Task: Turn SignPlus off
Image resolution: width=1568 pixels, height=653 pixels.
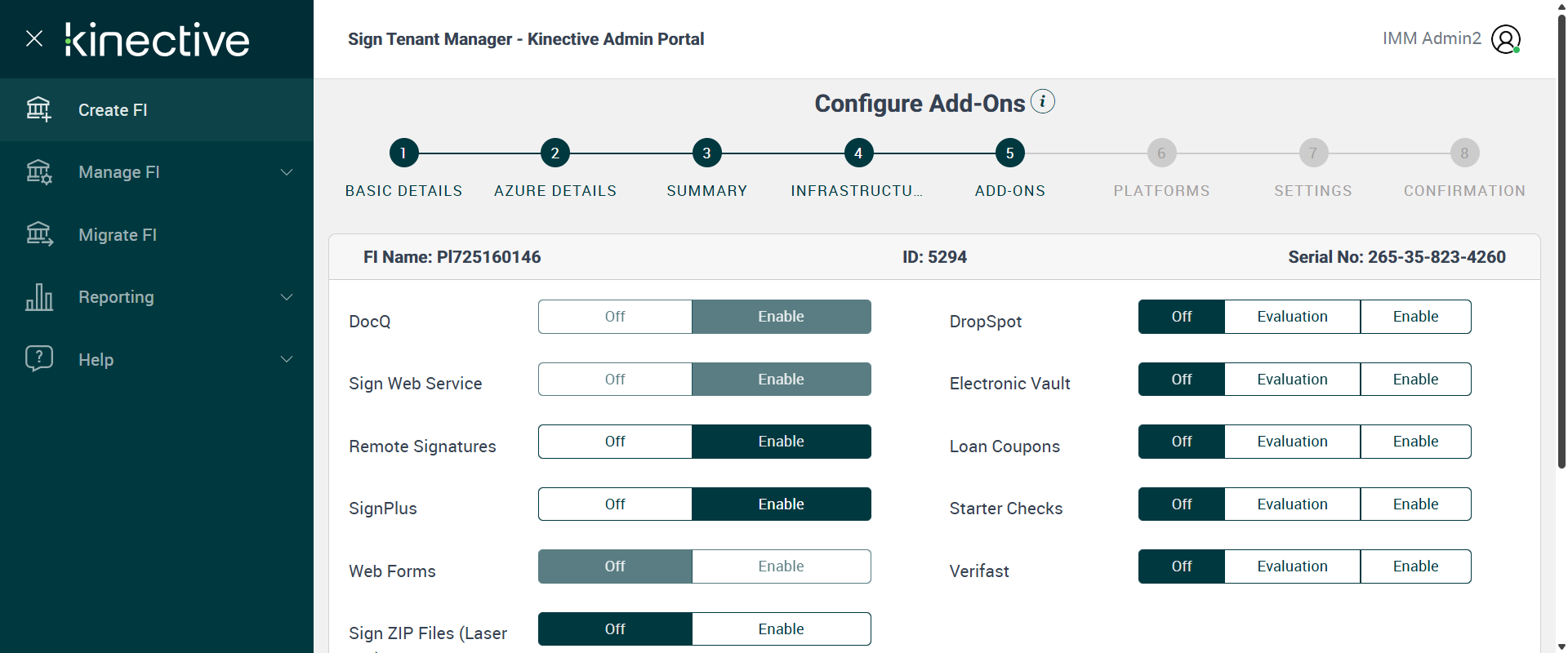Action: (615, 504)
